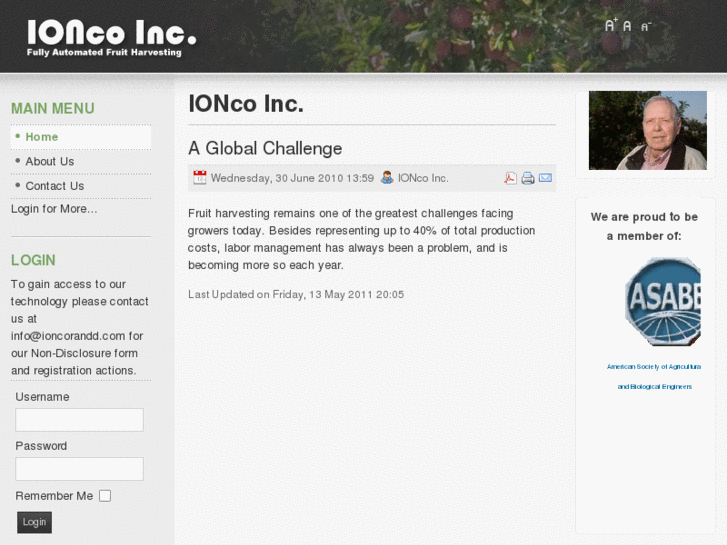
Task: Click the MAIN MENU heading
Action: pyautogui.click(x=53, y=109)
